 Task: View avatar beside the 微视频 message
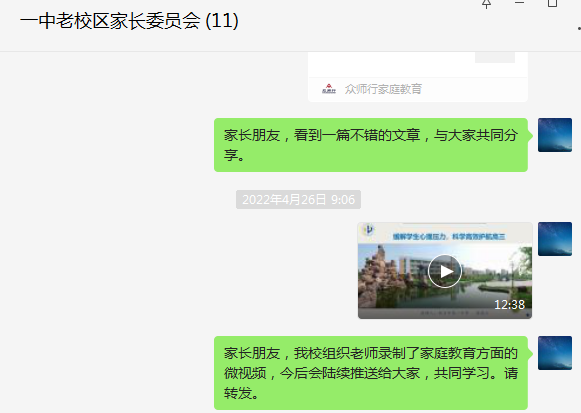(555, 353)
